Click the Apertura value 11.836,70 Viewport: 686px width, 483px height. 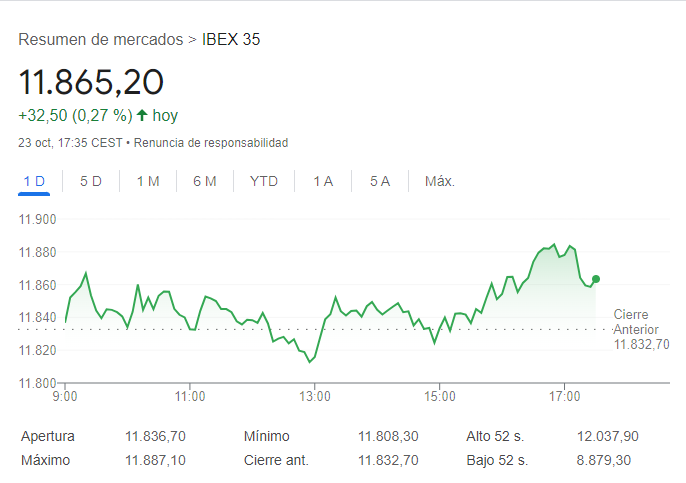[x=155, y=436]
